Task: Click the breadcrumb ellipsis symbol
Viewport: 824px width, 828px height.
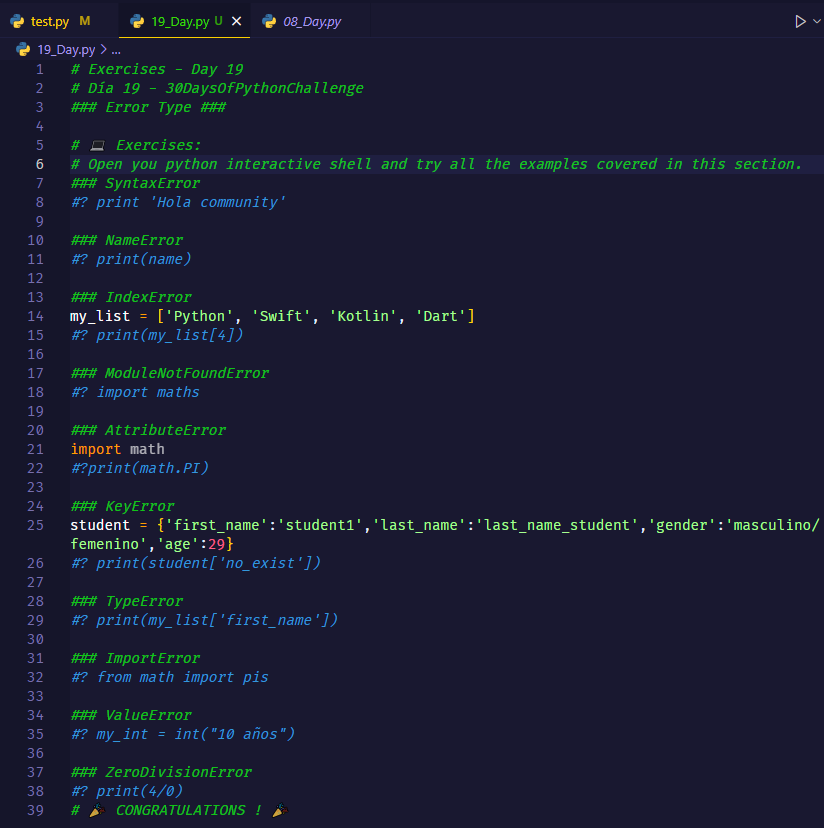Action: [x=116, y=50]
